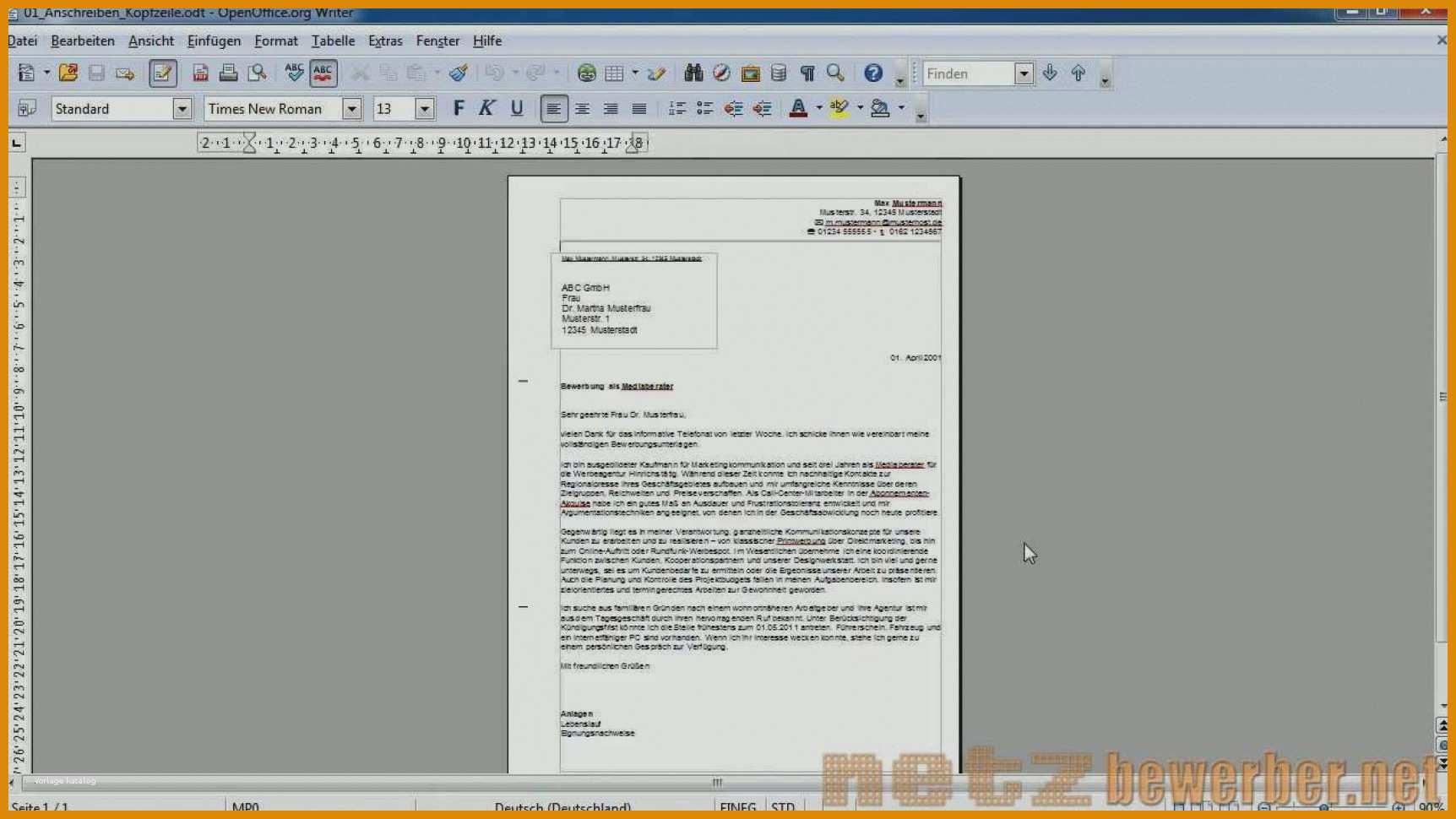Run the spelling and grammar check
Viewport: 1456px width, 819px height.
click(x=294, y=73)
